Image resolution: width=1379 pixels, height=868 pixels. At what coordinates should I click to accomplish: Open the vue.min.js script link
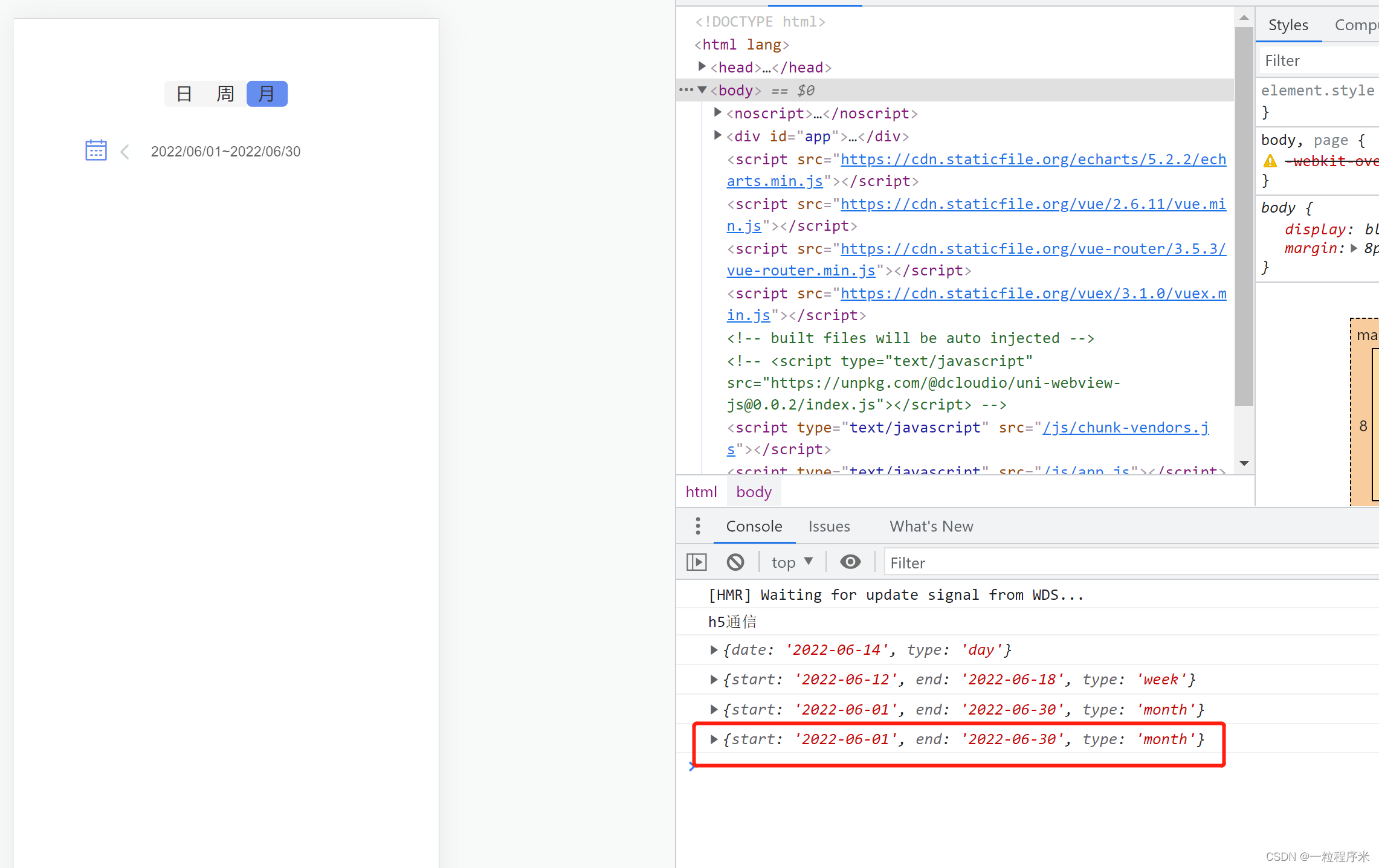tap(976, 215)
